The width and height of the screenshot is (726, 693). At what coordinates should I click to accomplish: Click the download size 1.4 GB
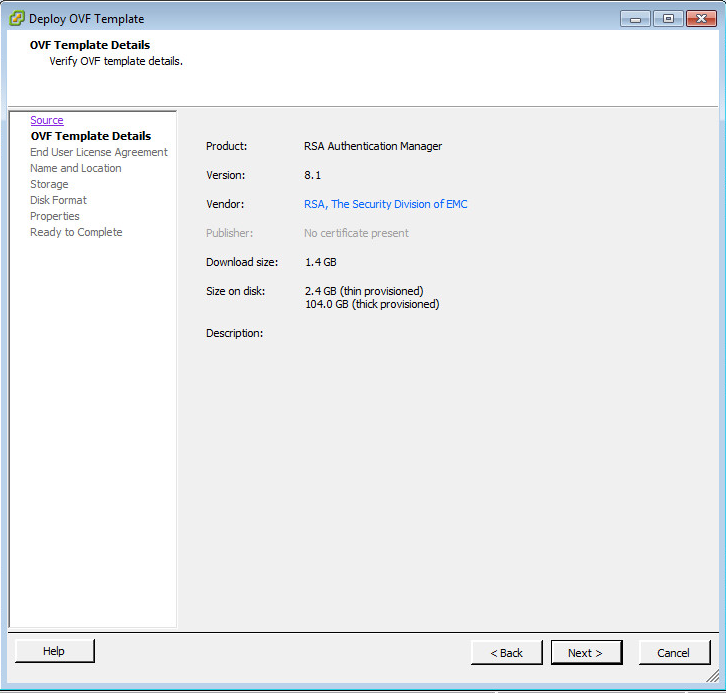(x=320, y=262)
